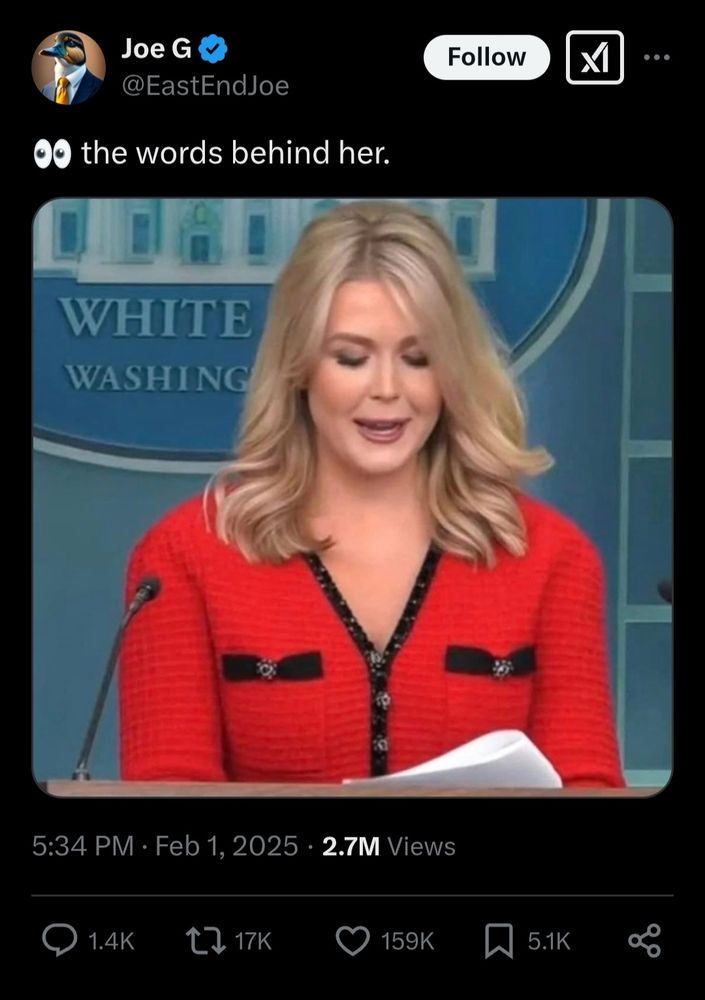Click the Joe G display name
The width and height of the screenshot is (705, 1000).
pos(156,48)
